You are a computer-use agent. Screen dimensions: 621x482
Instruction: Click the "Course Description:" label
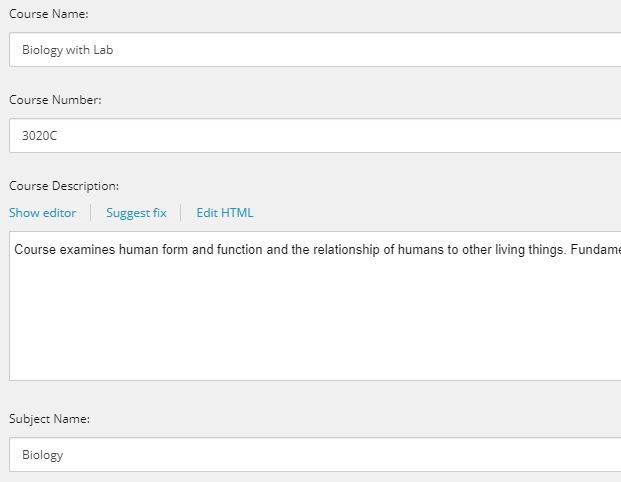click(64, 186)
